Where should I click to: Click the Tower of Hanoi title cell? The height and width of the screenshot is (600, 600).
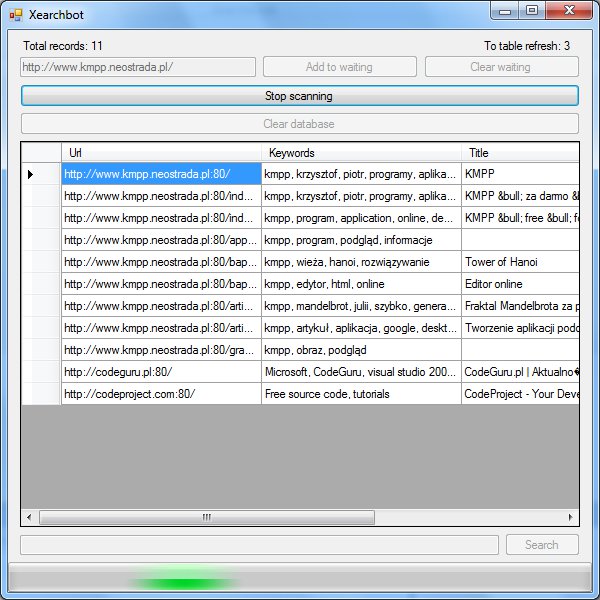pyautogui.click(x=519, y=262)
